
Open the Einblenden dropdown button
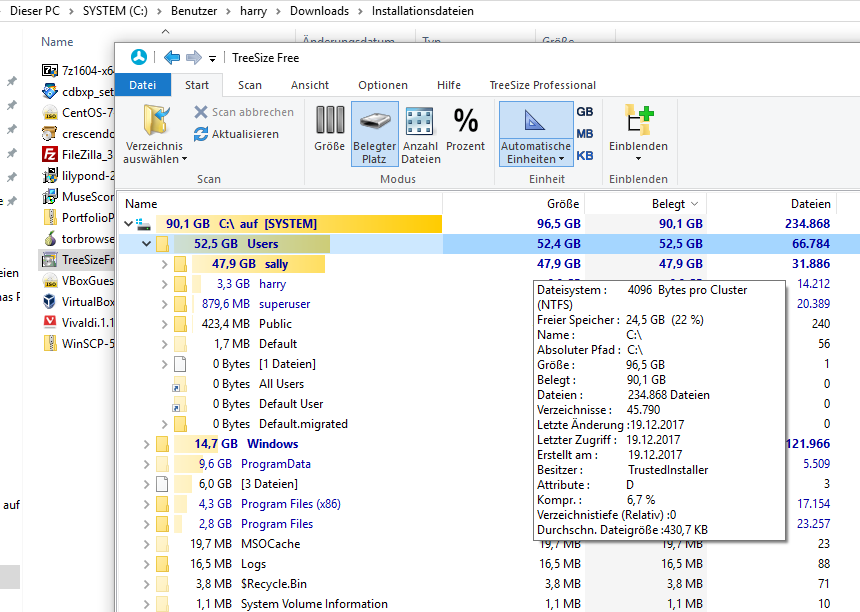[638, 133]
